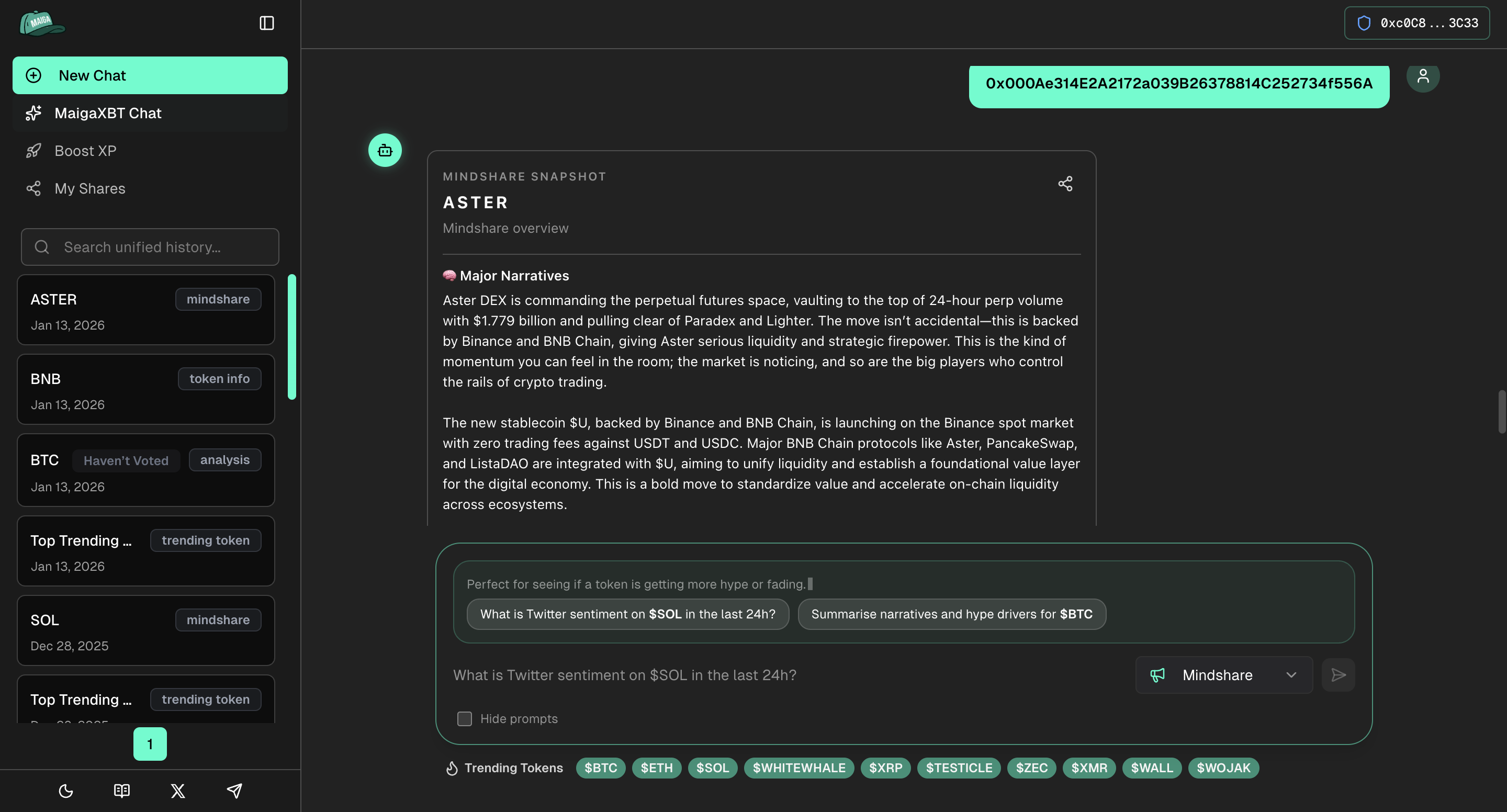This screenshot has width=1507, height=812.
Task: Click the sidebar history scrollbar
Action: pos(292,337)
